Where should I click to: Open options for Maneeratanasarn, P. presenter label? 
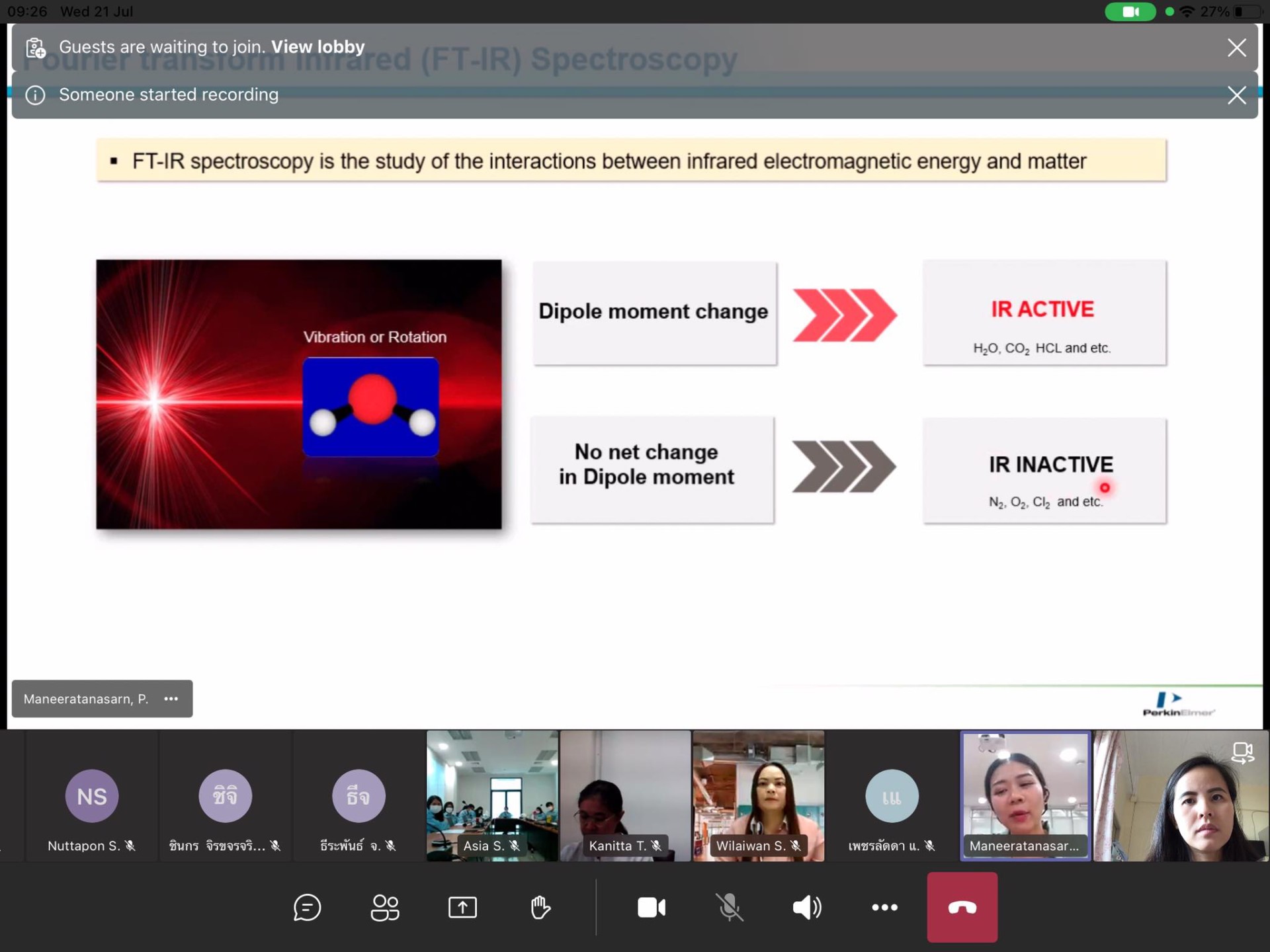pos(171,699)
